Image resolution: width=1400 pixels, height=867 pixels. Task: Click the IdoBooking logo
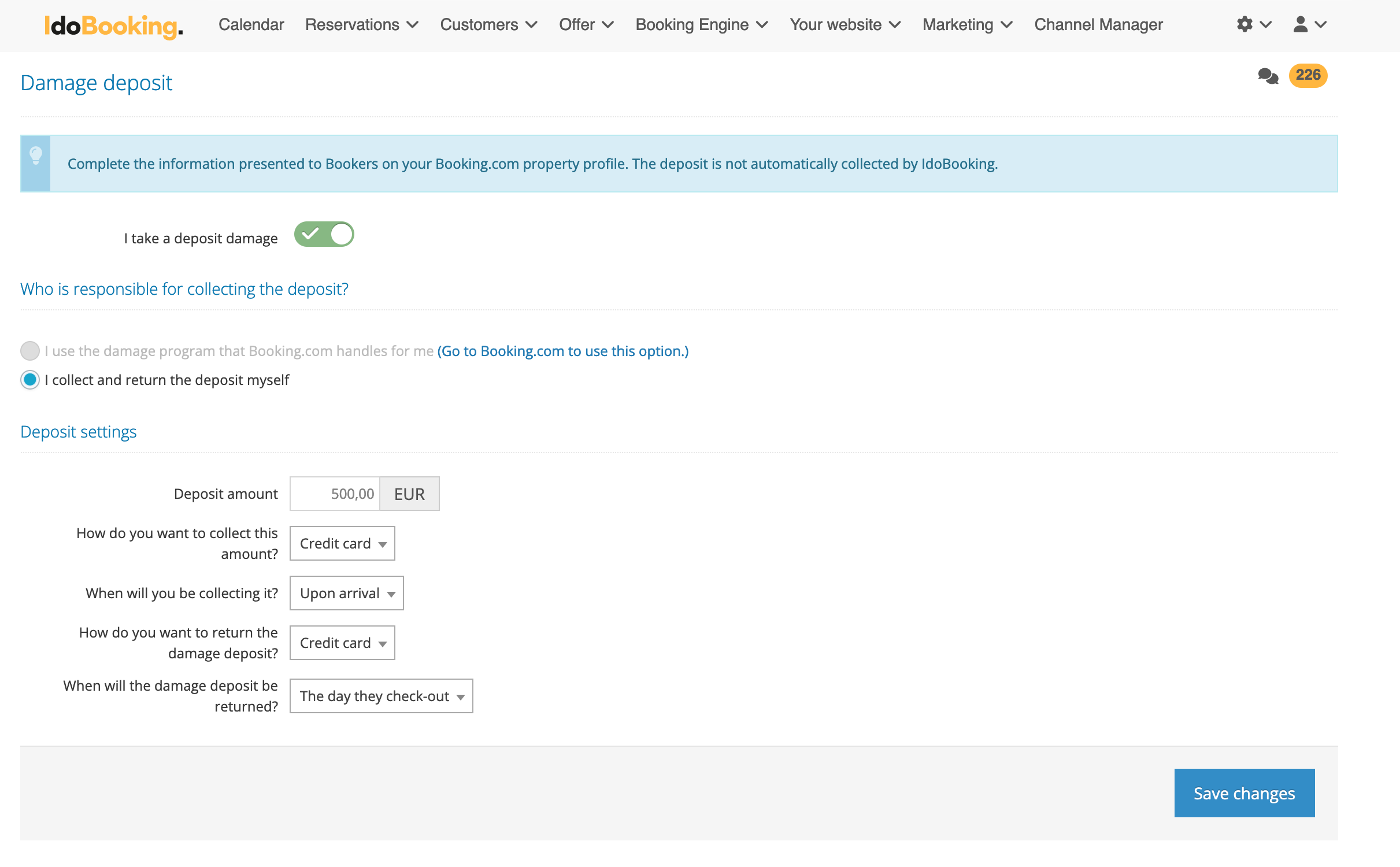tap(113, 25)
